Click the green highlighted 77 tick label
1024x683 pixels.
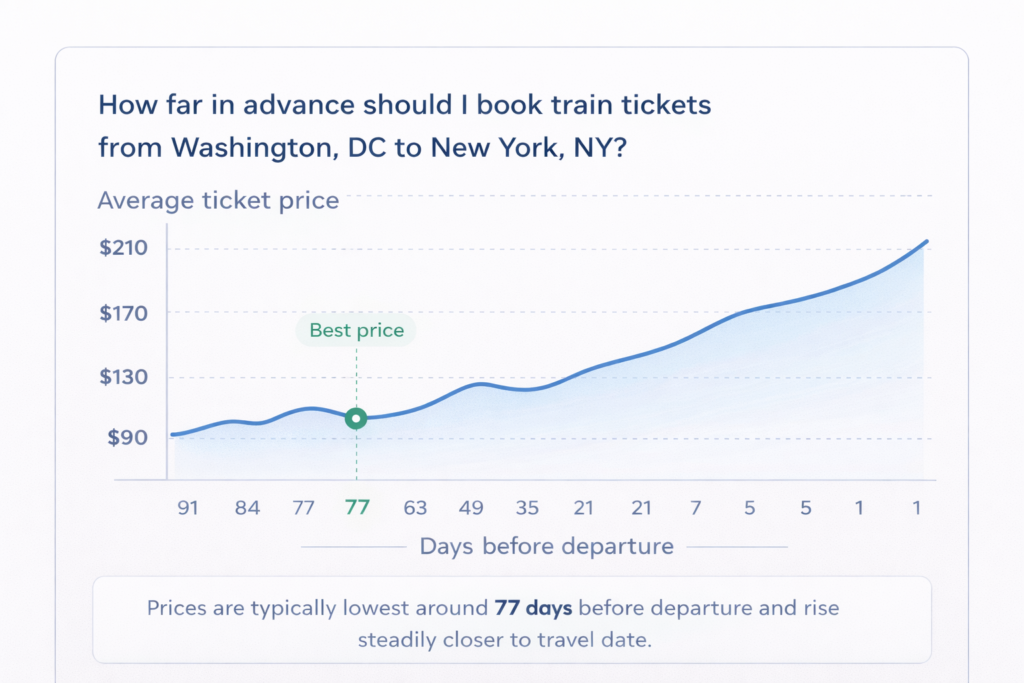[357, 508]
